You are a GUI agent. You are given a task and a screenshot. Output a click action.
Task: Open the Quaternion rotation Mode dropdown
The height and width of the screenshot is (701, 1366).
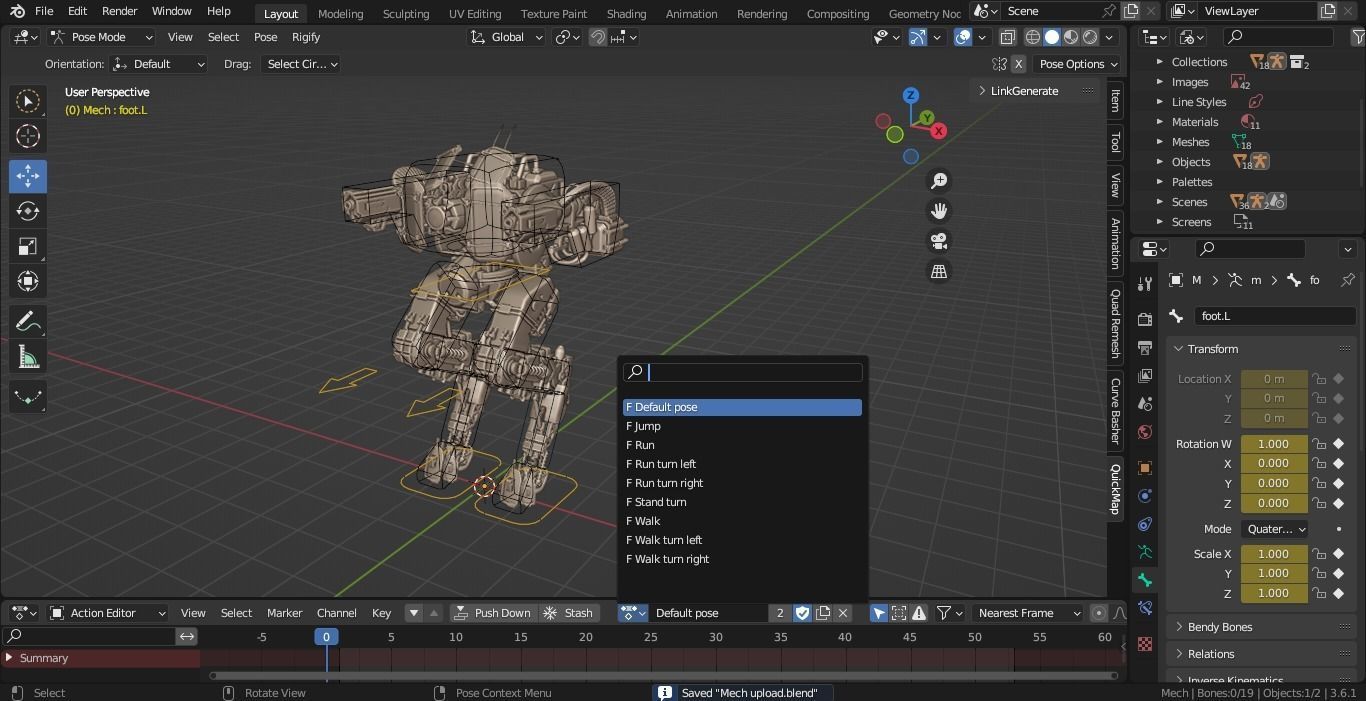(1275, 529)
